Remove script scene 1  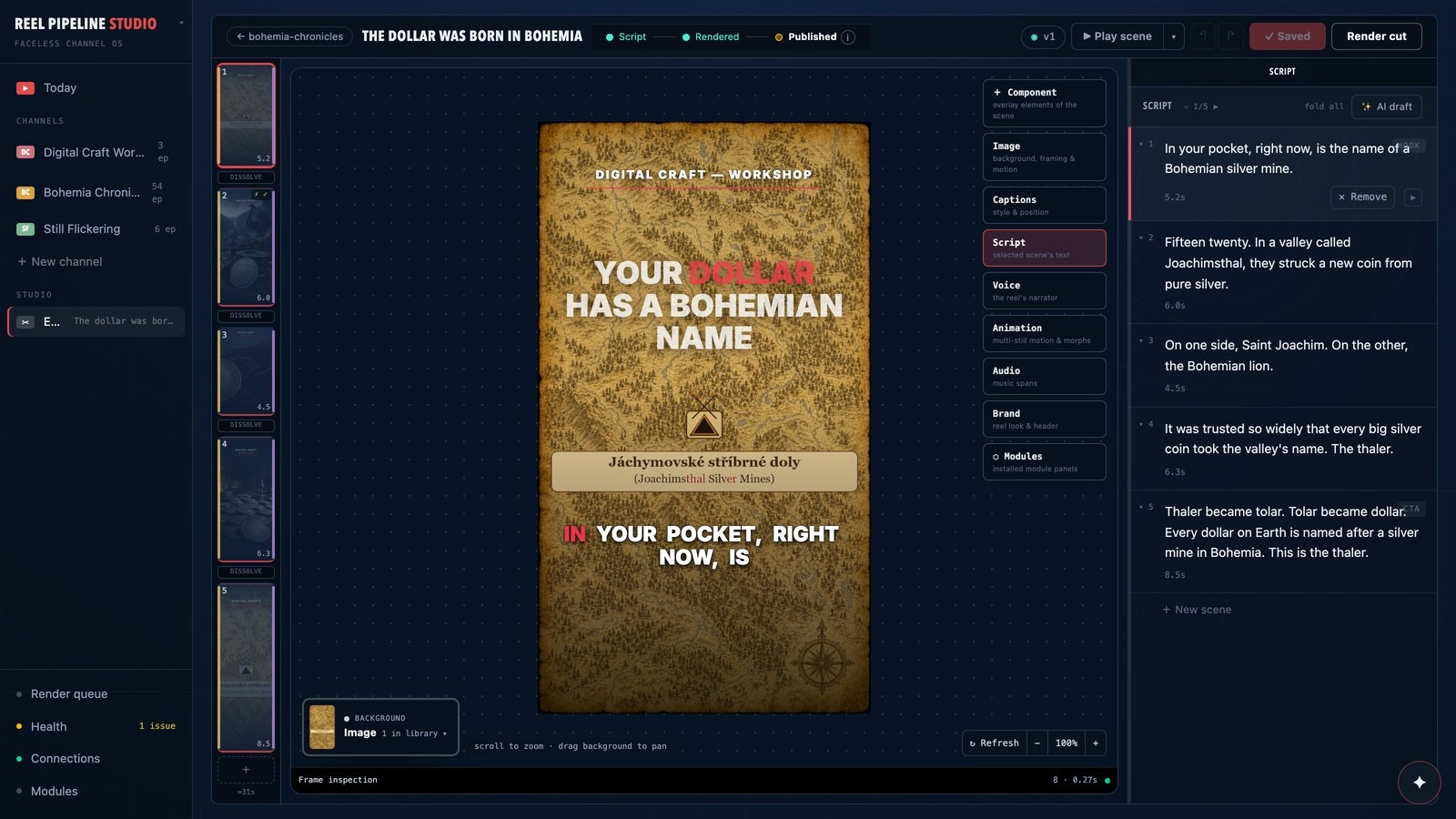coord(1362,197)
